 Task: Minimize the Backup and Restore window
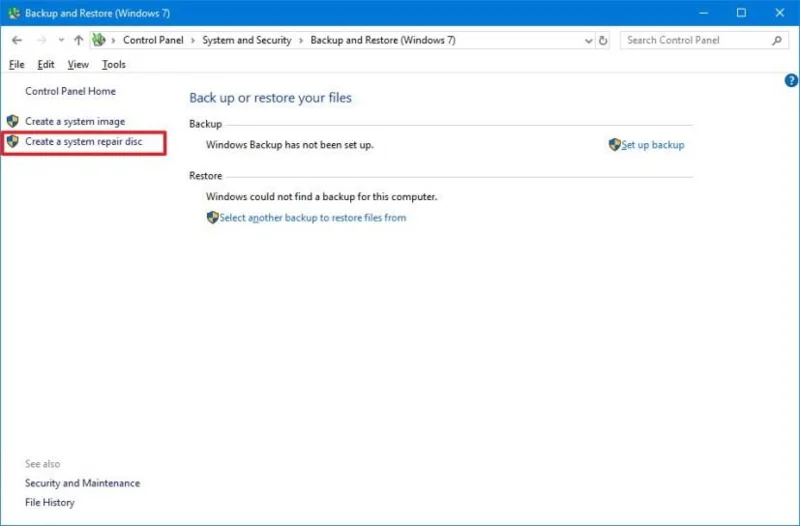pyautogui.click(x=704, y=13)
